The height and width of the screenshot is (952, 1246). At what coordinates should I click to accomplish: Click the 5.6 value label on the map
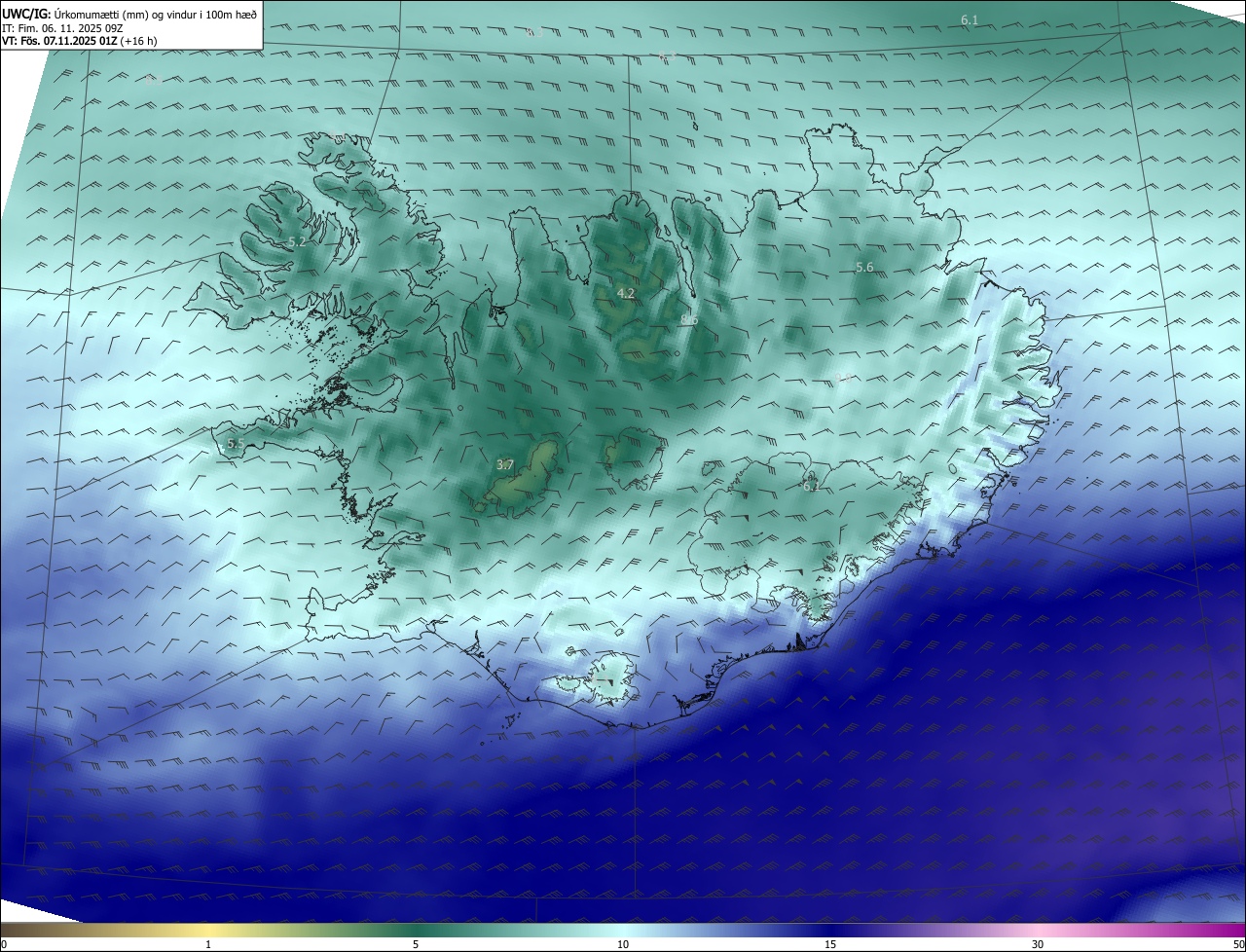864,268
